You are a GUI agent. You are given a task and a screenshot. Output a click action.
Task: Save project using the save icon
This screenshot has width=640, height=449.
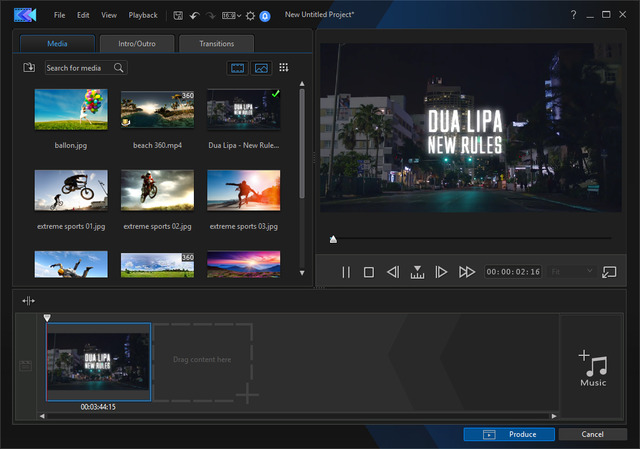point(178,16)
